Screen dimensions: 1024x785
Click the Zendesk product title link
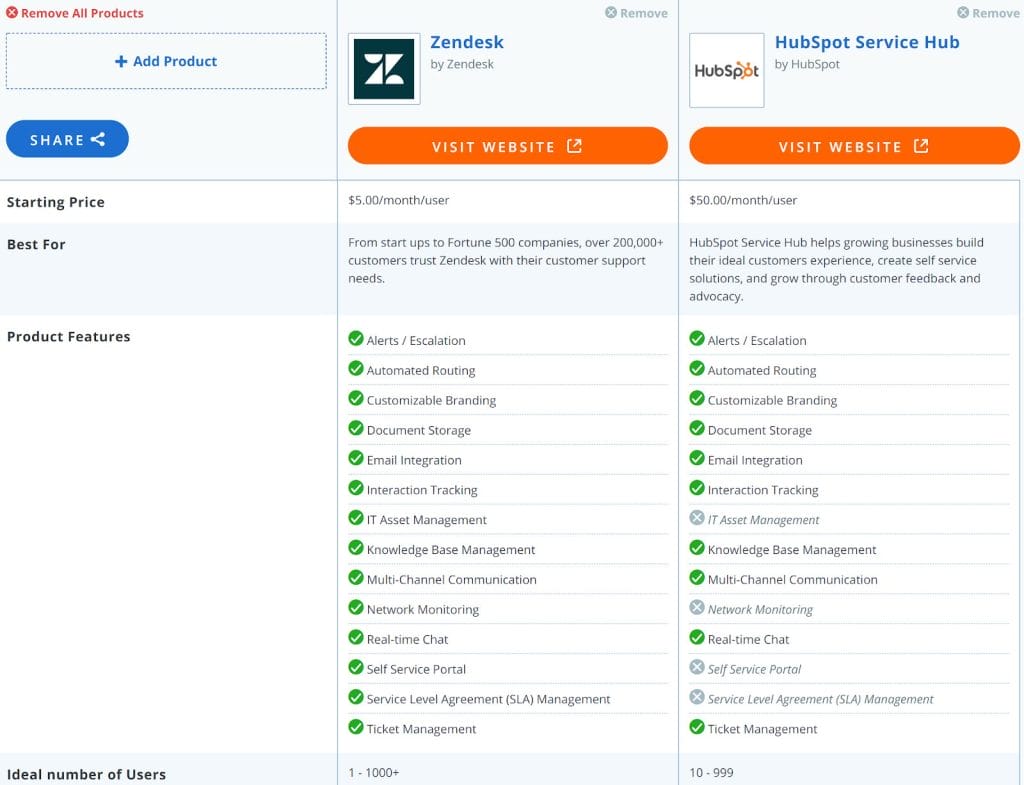click(467, 43)
